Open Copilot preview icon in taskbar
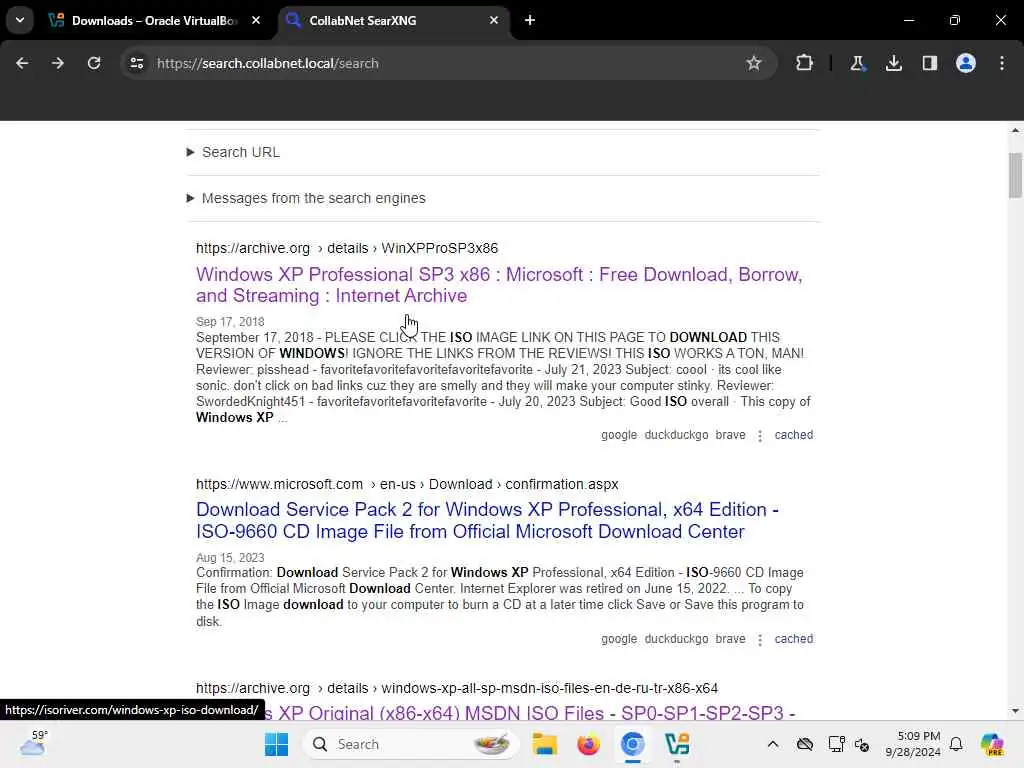Screen dimensions: 1024x768 click(x=992, y=744)
